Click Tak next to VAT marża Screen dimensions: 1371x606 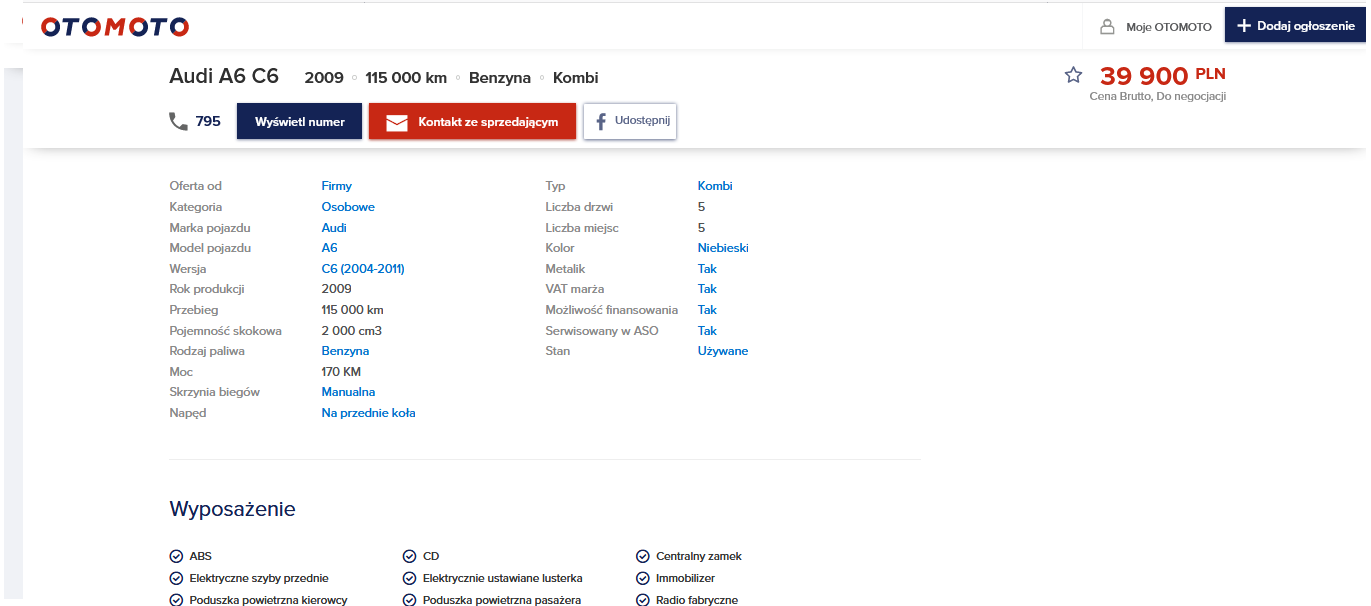click(707, 289)
